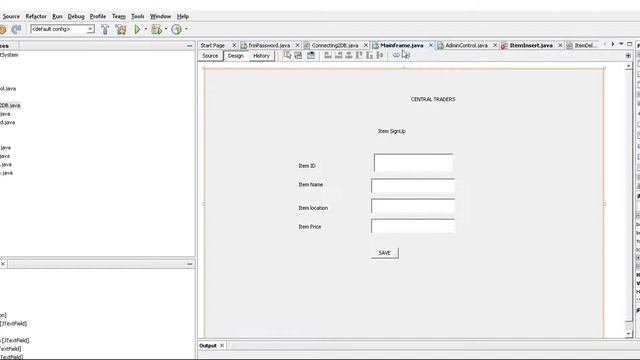
Task: Close the Output panel tab
Action: click(222, 346)
